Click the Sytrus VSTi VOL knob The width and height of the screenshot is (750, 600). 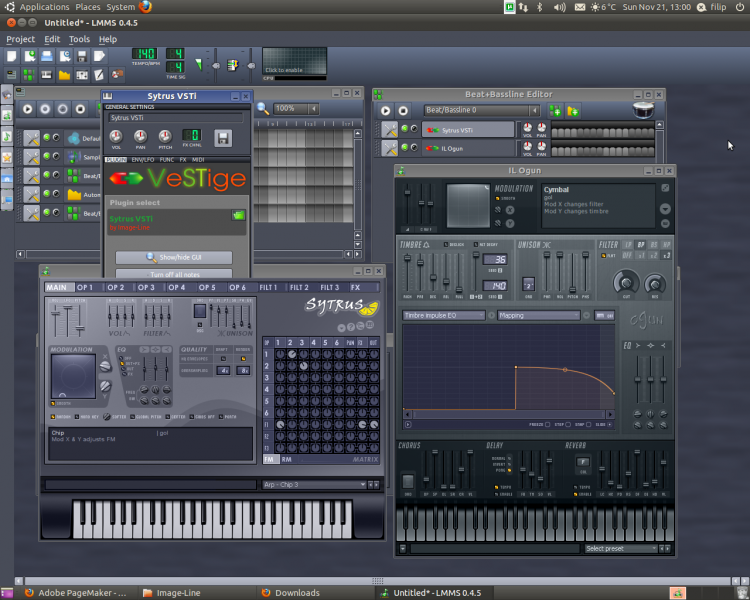coord(116,136)
